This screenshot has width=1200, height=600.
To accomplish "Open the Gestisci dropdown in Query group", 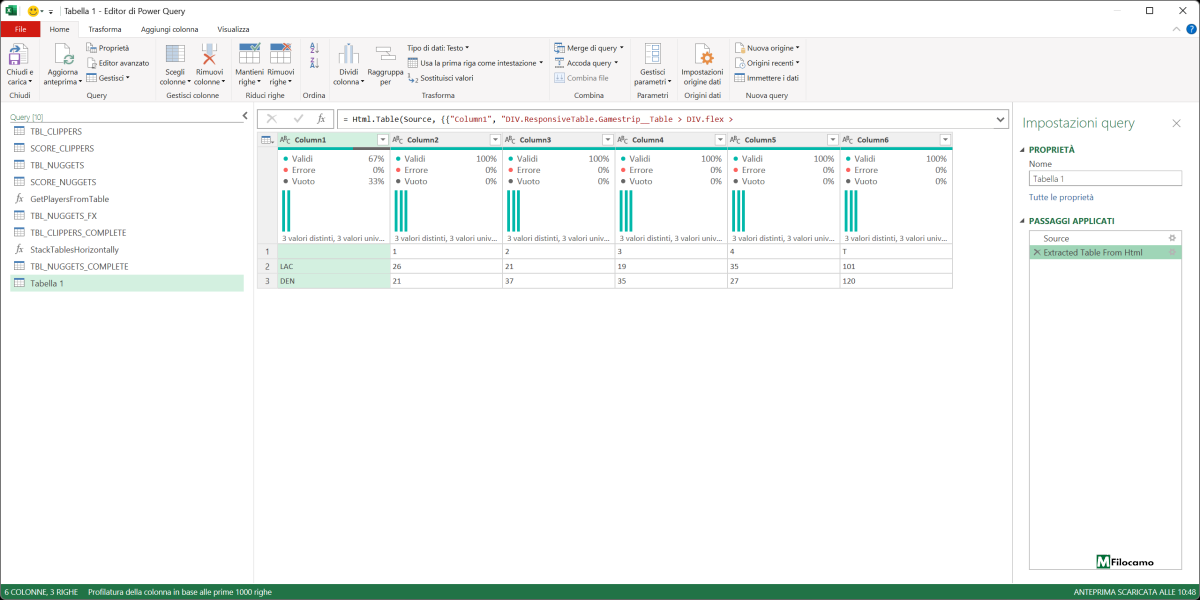I will [x=108, y=77].
